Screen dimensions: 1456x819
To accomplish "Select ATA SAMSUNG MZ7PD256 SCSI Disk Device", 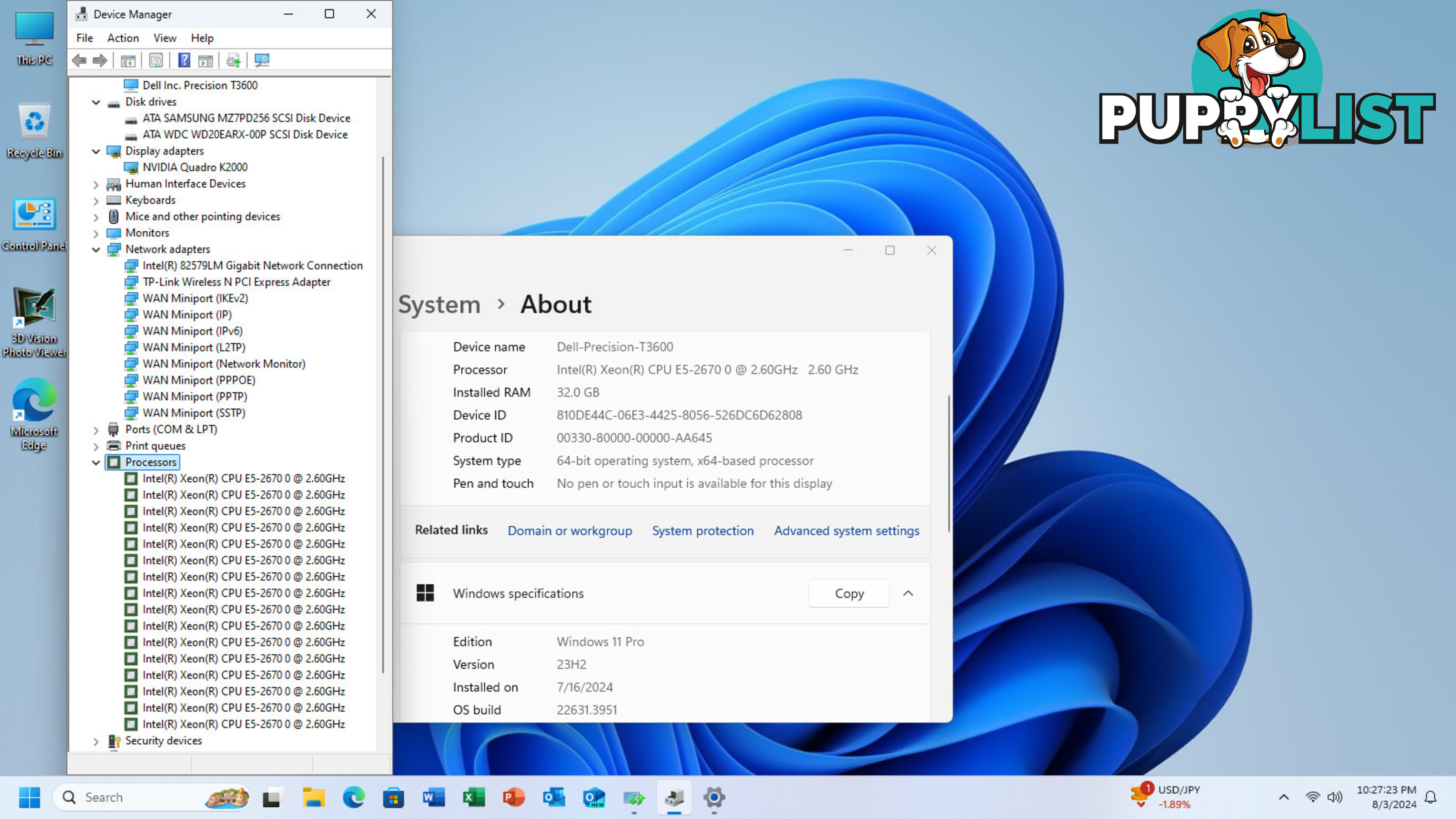I will coord(246,118).
